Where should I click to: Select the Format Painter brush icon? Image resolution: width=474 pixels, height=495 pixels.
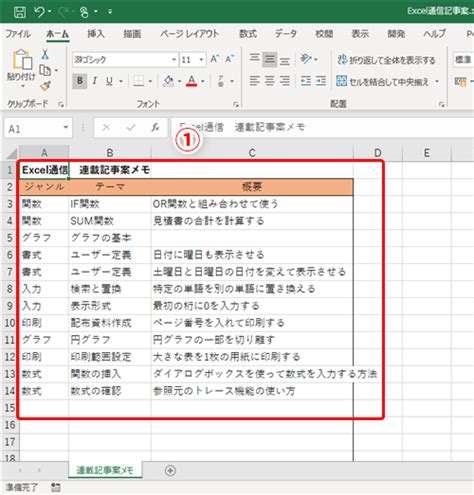coord(45,86)
